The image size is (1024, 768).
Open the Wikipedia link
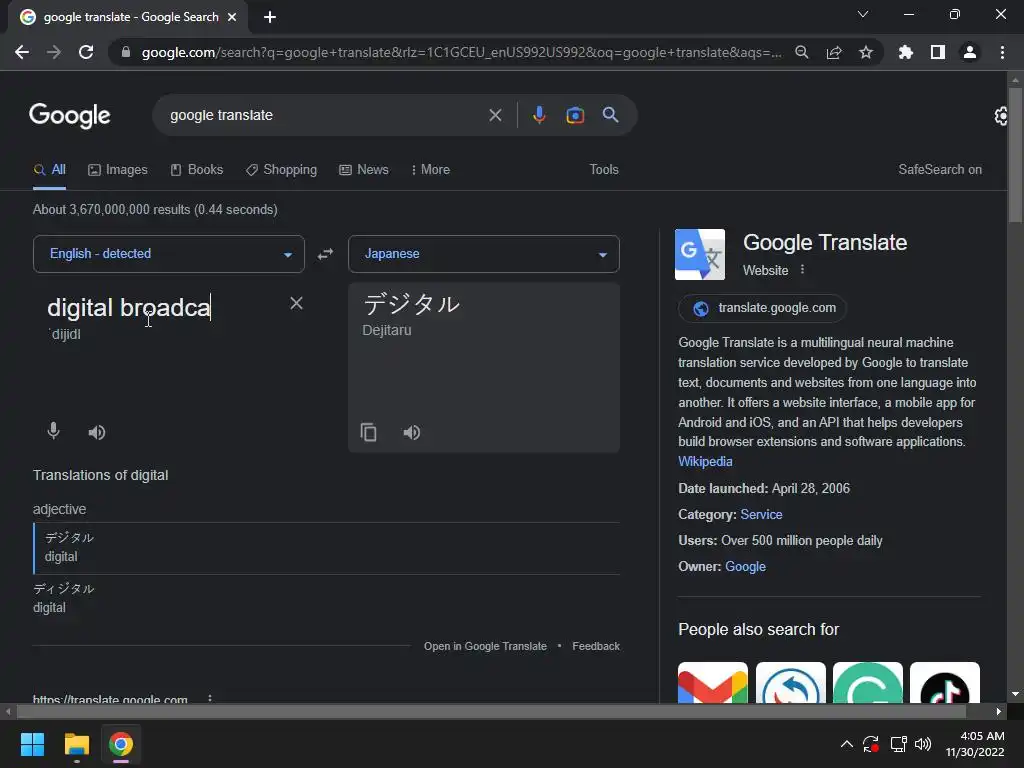click(705, 462)
